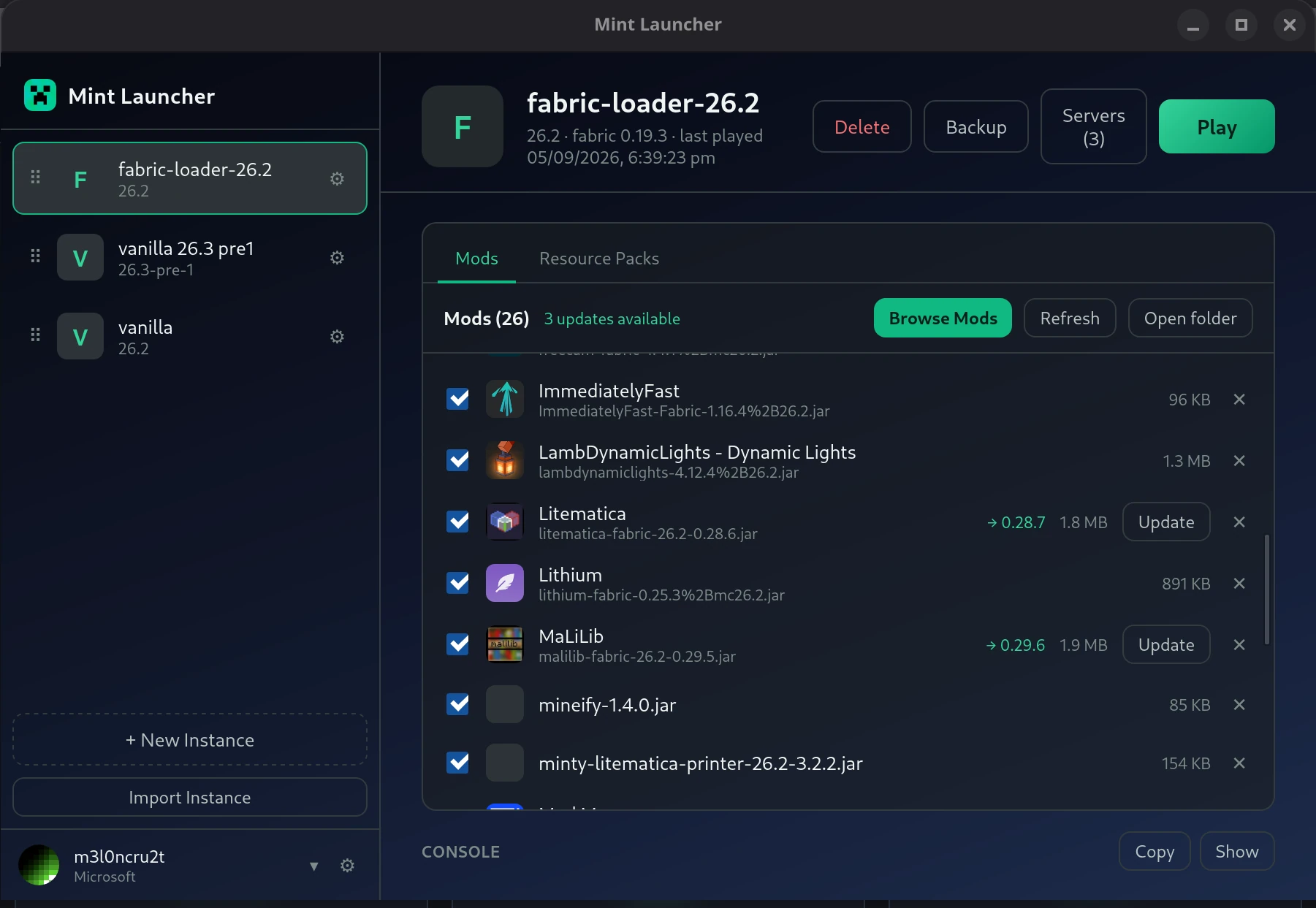
Task: Click the Backup button
Action: pyautogui.click(x=976, y=126)
